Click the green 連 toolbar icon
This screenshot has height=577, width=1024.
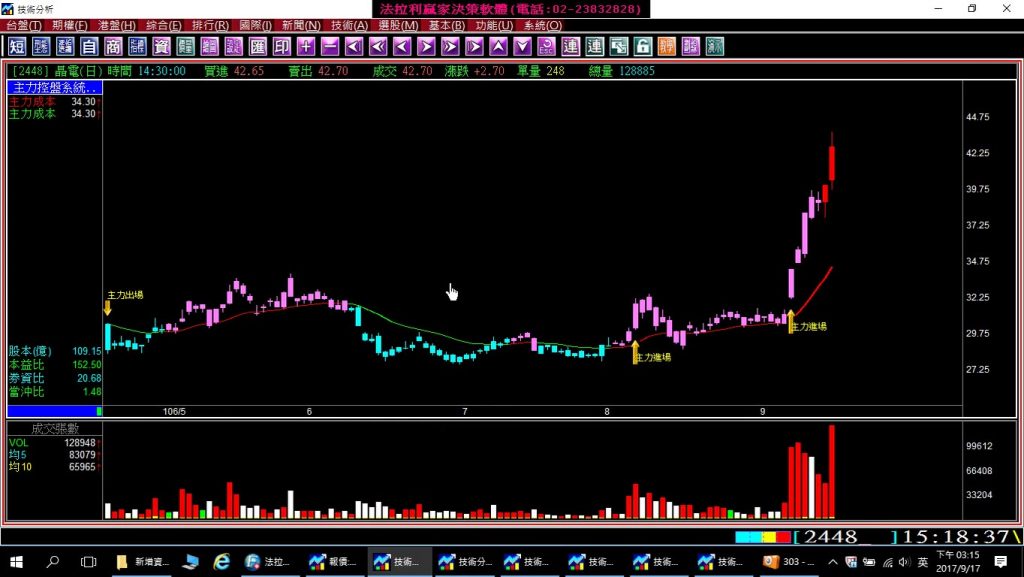point(595,46)
